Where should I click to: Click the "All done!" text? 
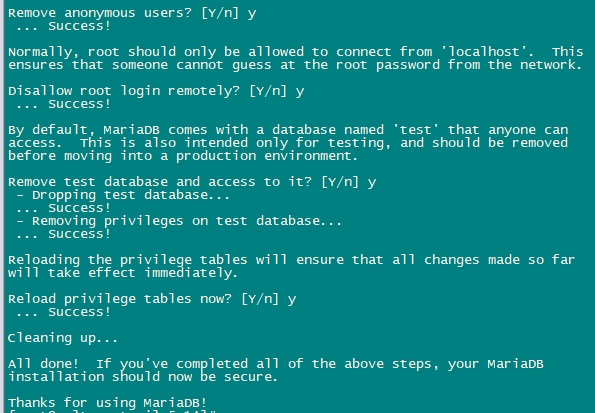[x=43, y=364]
